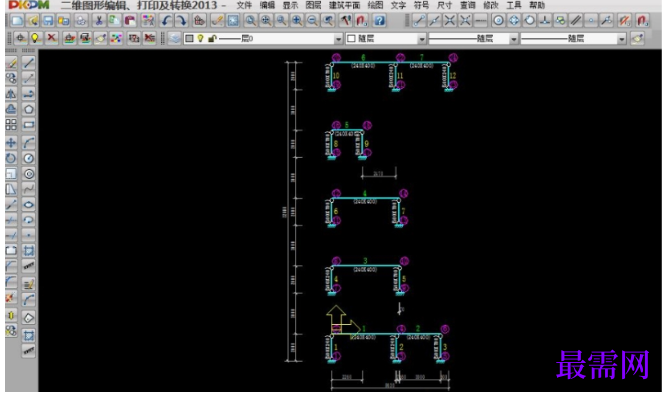
Task: Toggle the layer 0 padlock lock state
Action: click(212, 39)
